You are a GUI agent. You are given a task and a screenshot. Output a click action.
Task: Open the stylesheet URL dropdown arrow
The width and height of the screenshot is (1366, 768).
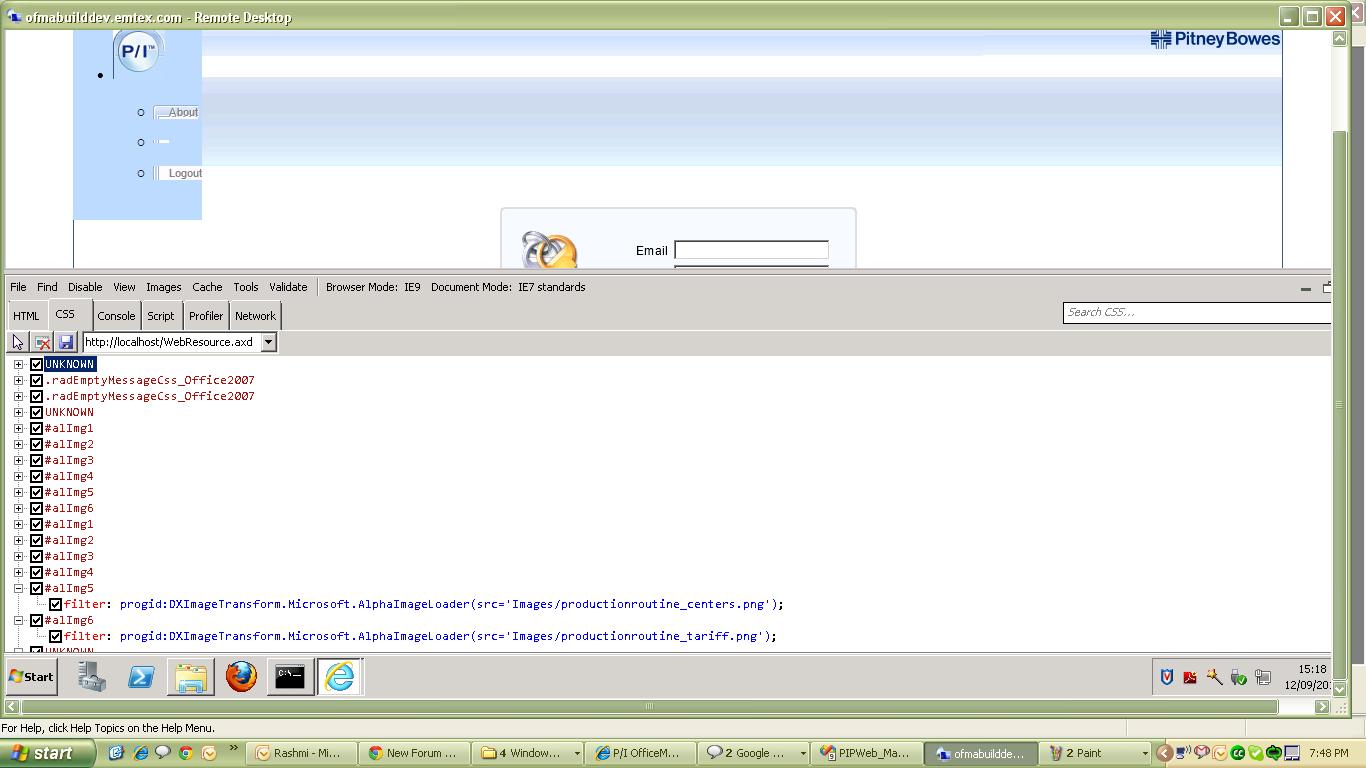click(268, 342)
